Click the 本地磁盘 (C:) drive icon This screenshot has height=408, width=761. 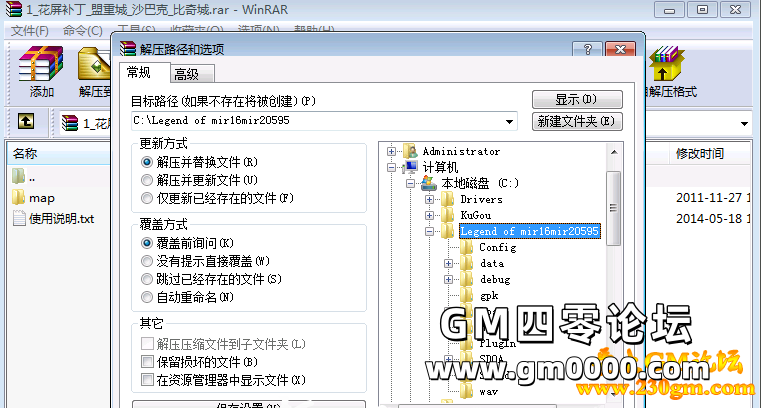point(429,183)
